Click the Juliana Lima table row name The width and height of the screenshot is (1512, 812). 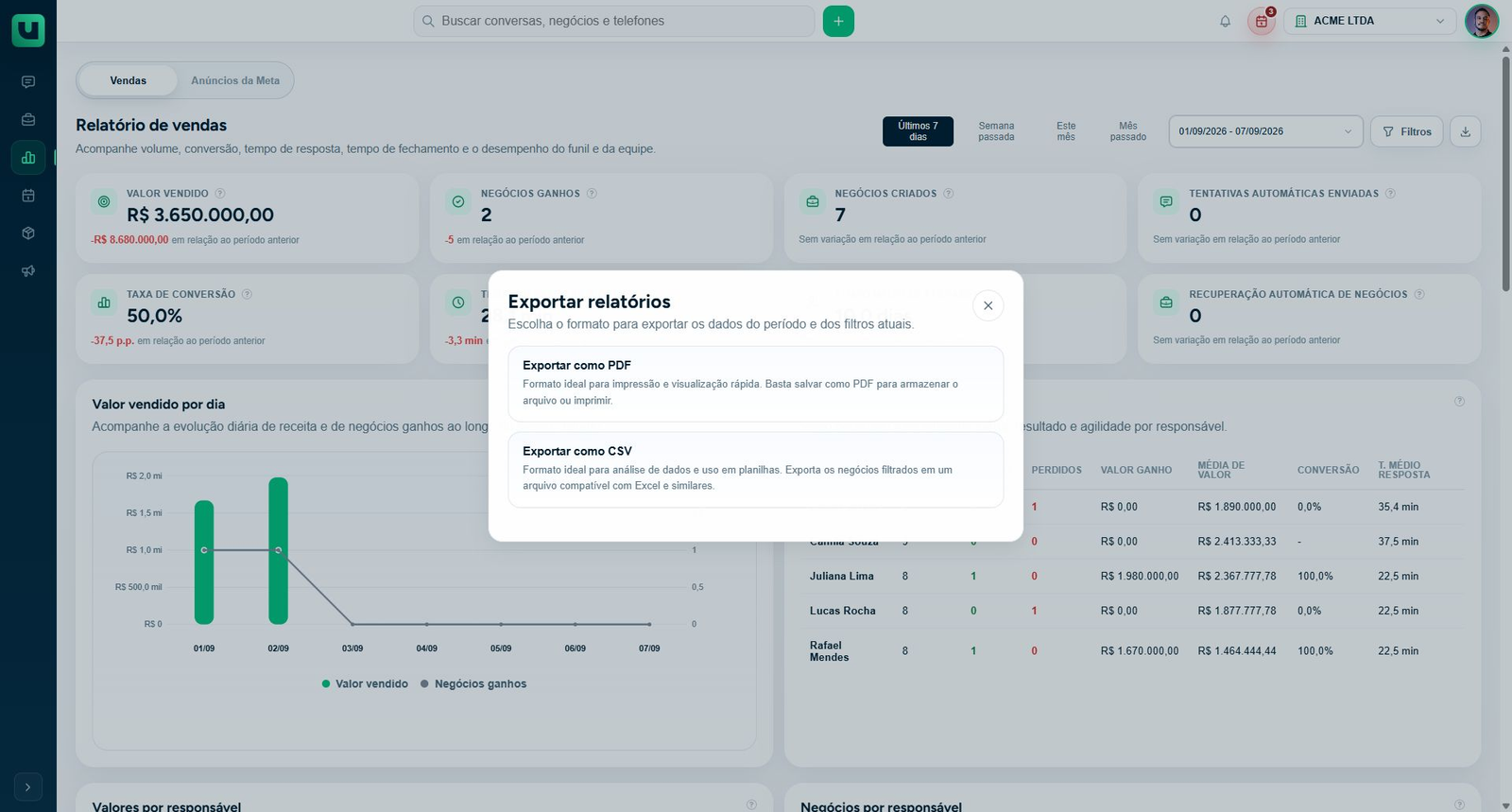[x=842, y=576]
